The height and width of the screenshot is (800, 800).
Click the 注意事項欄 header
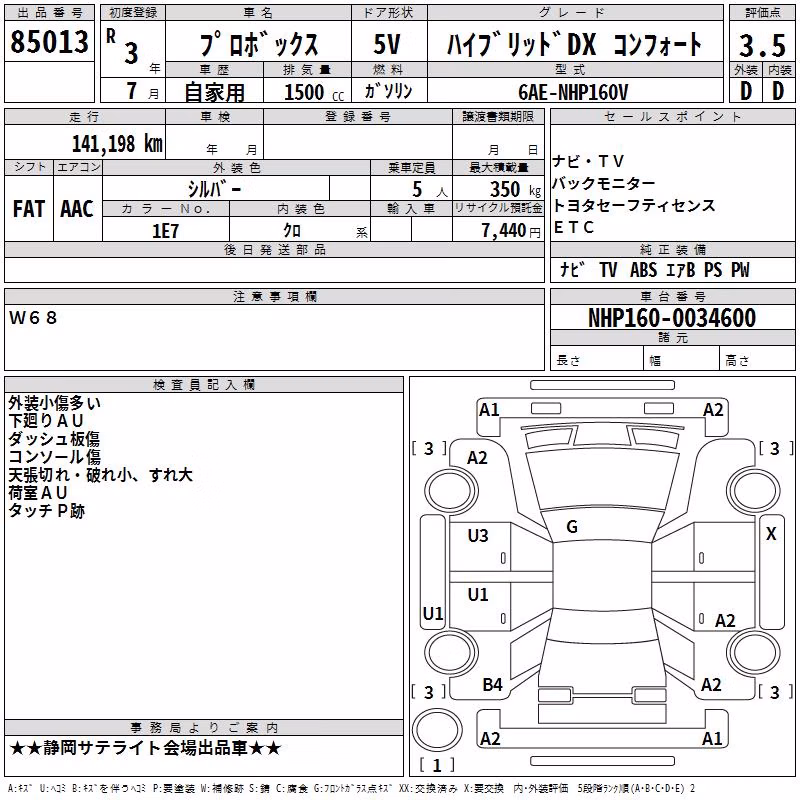274,296
